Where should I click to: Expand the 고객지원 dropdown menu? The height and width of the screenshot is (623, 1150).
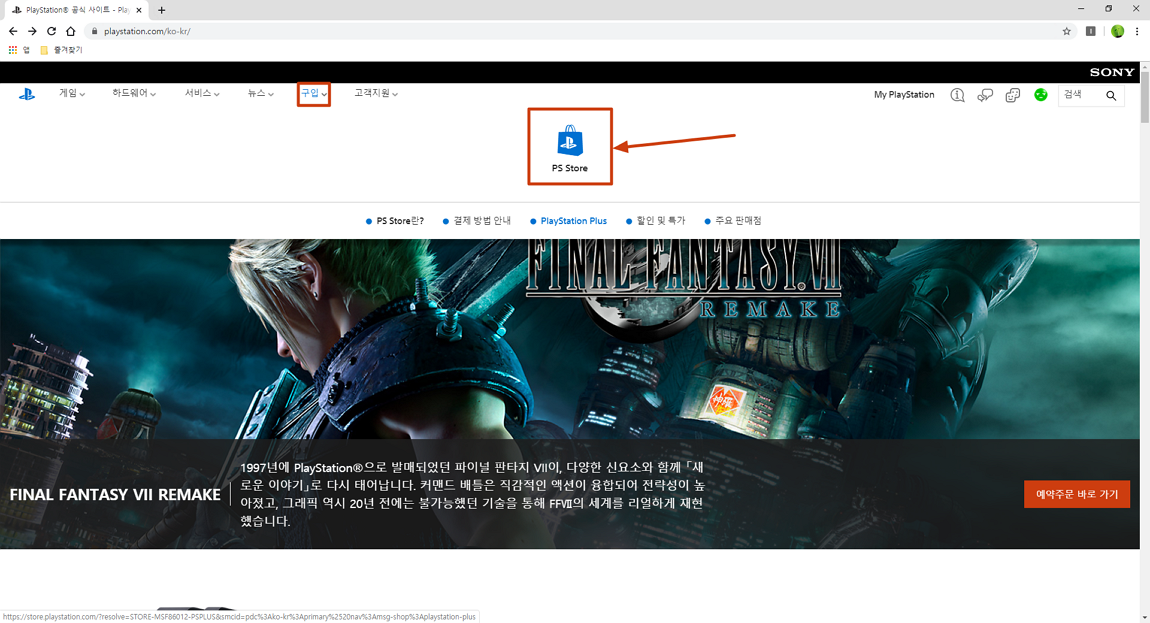point(376,93)
